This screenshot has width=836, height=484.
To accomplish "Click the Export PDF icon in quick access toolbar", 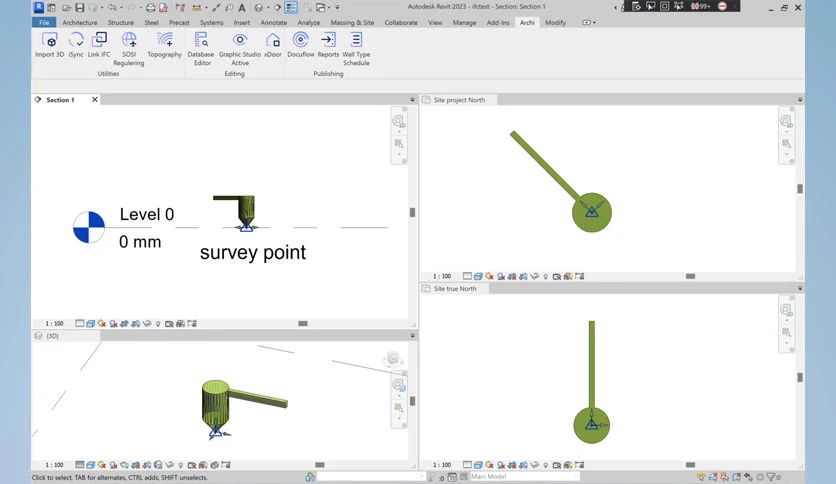I will pos(164,7).
